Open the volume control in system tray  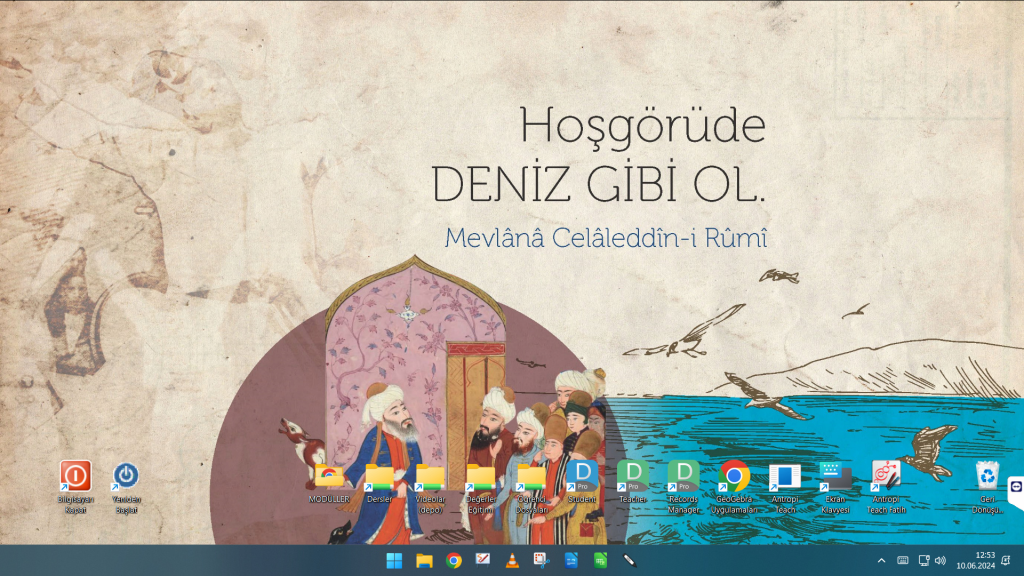pos(940,560)
